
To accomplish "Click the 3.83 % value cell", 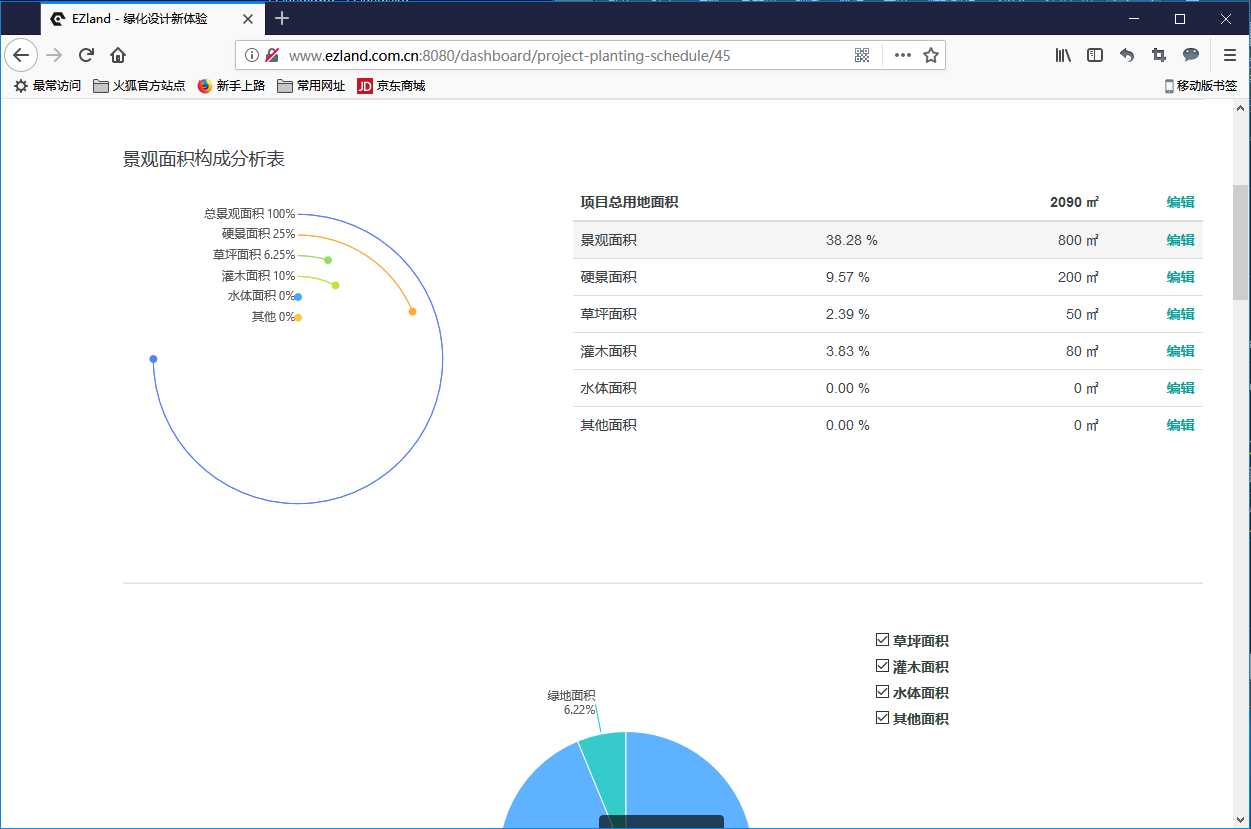I will (848, 351).
